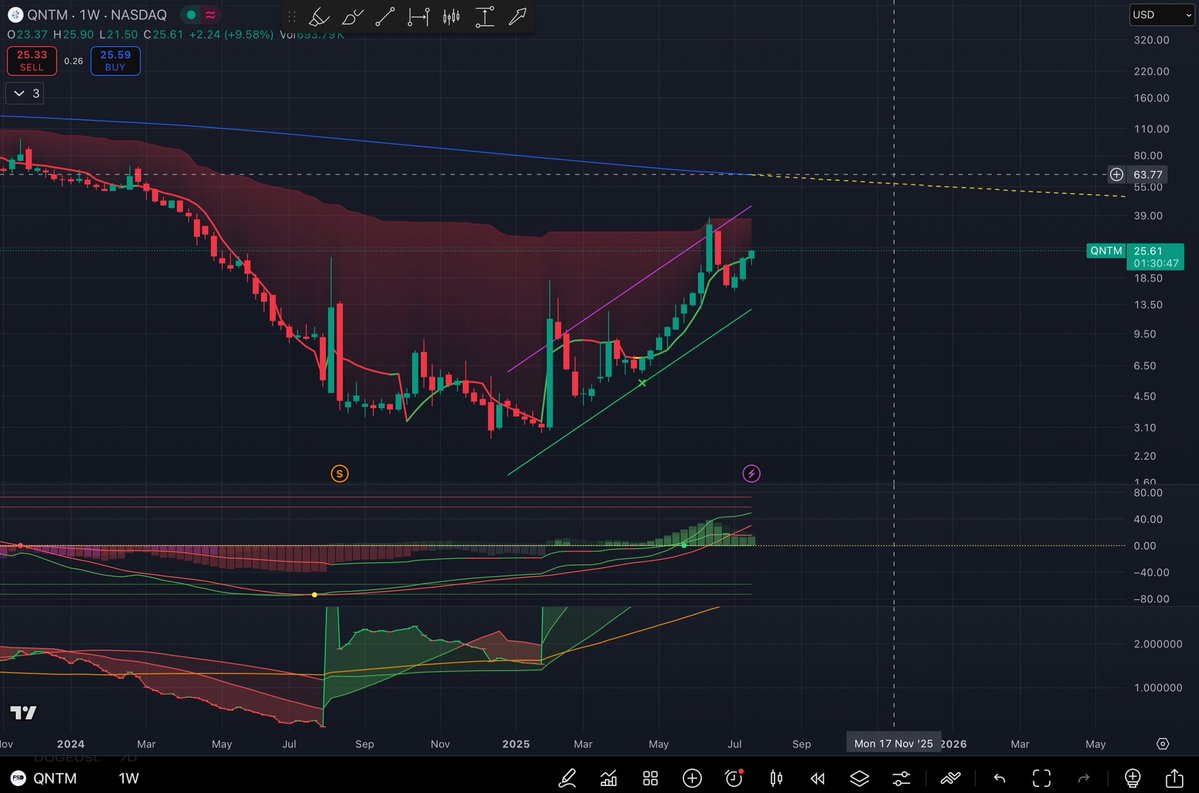The width and height of the screenshot is (1199, 793).
Task: Click the QNTM 25.61 price label
Action: pyautogui.click(x=1136, y=256)
